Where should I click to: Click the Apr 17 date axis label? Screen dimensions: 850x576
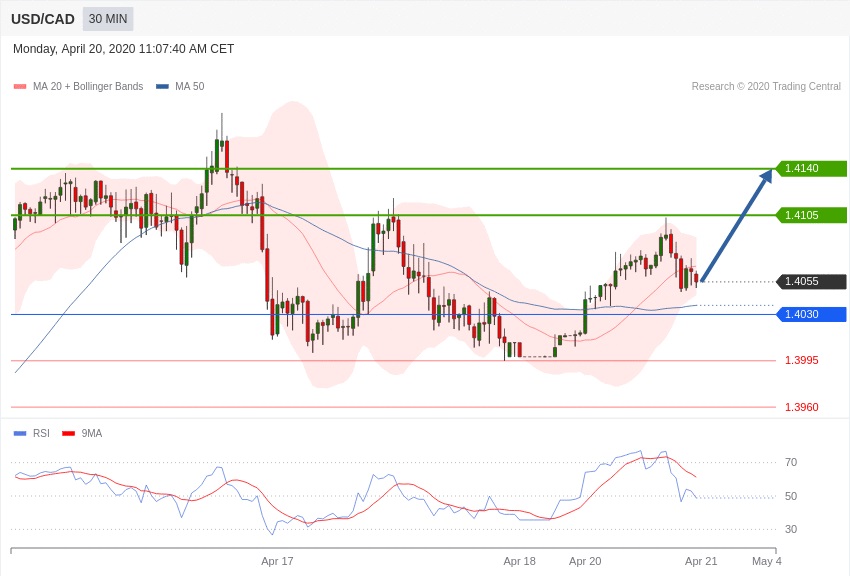pos(277,561)
